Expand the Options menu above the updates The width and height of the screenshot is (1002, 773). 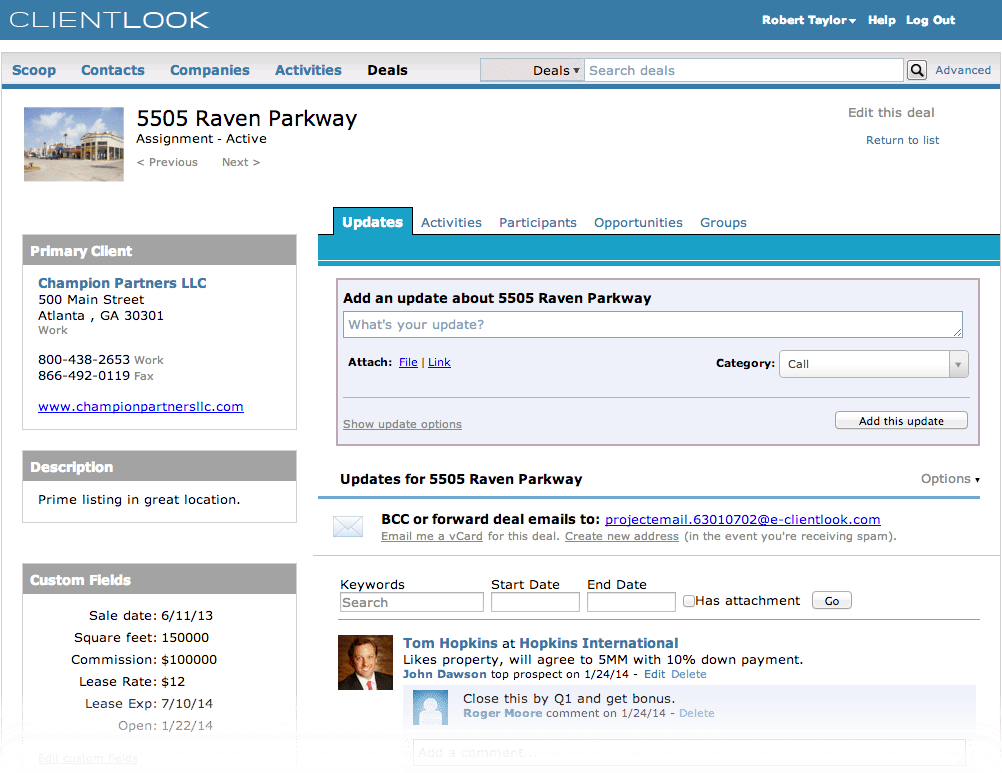click(948, 479)
